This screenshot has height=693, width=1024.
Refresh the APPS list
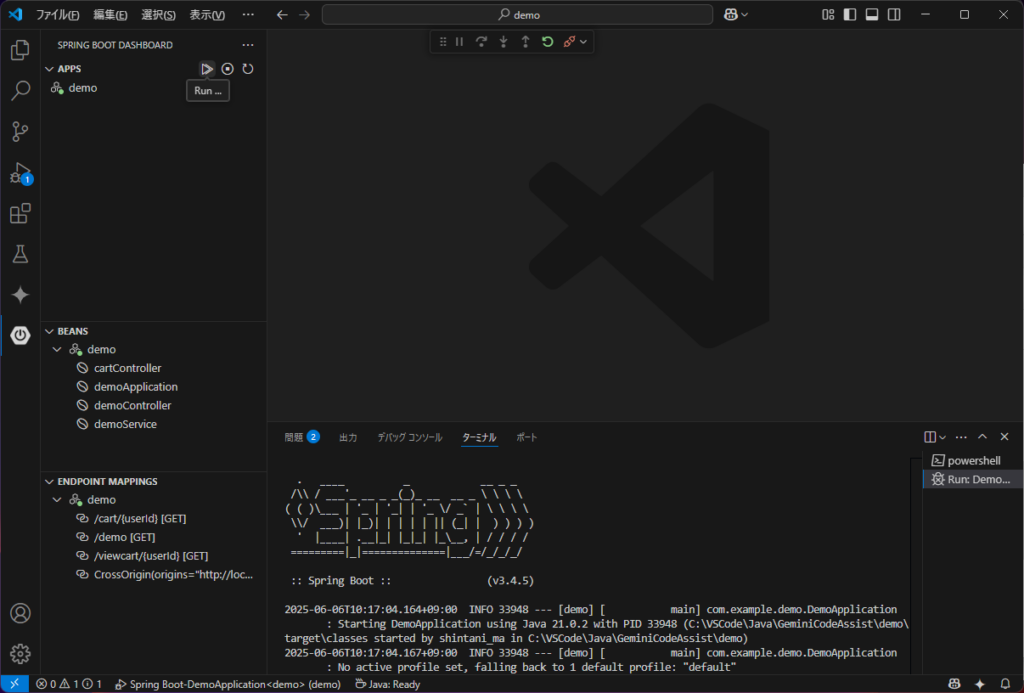[x=248, y=69]
